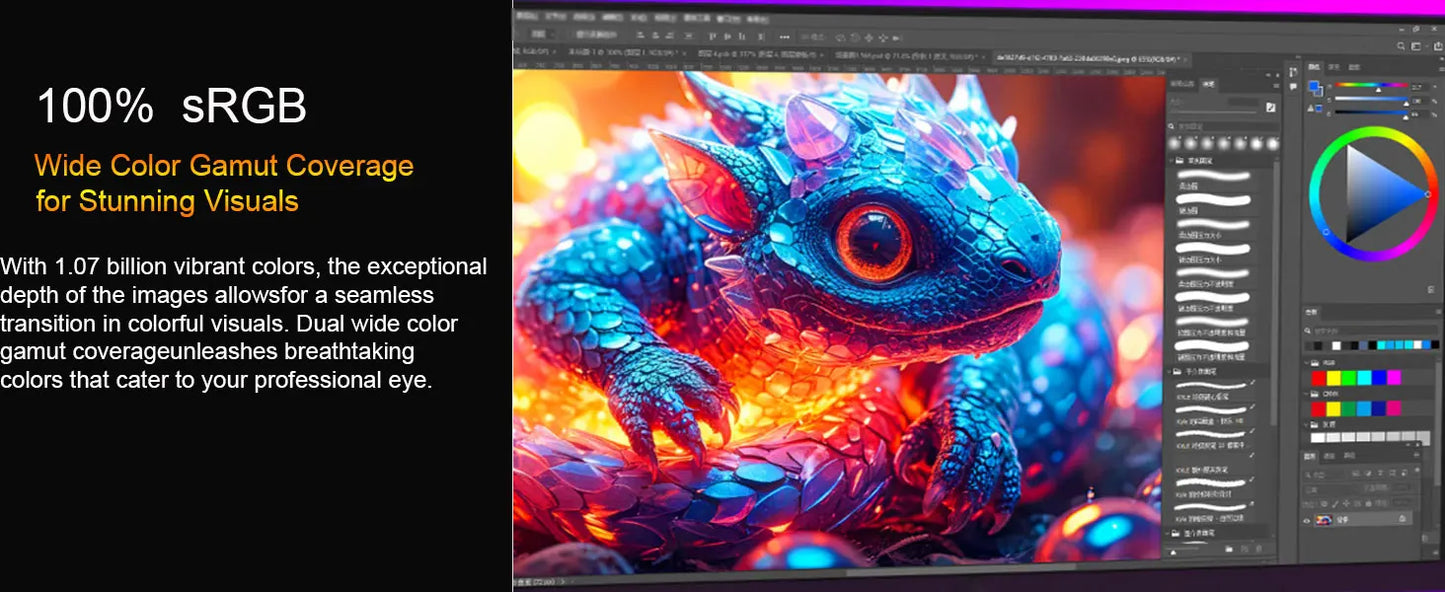Open the workspace dropdown at top right

(1417, 45)
